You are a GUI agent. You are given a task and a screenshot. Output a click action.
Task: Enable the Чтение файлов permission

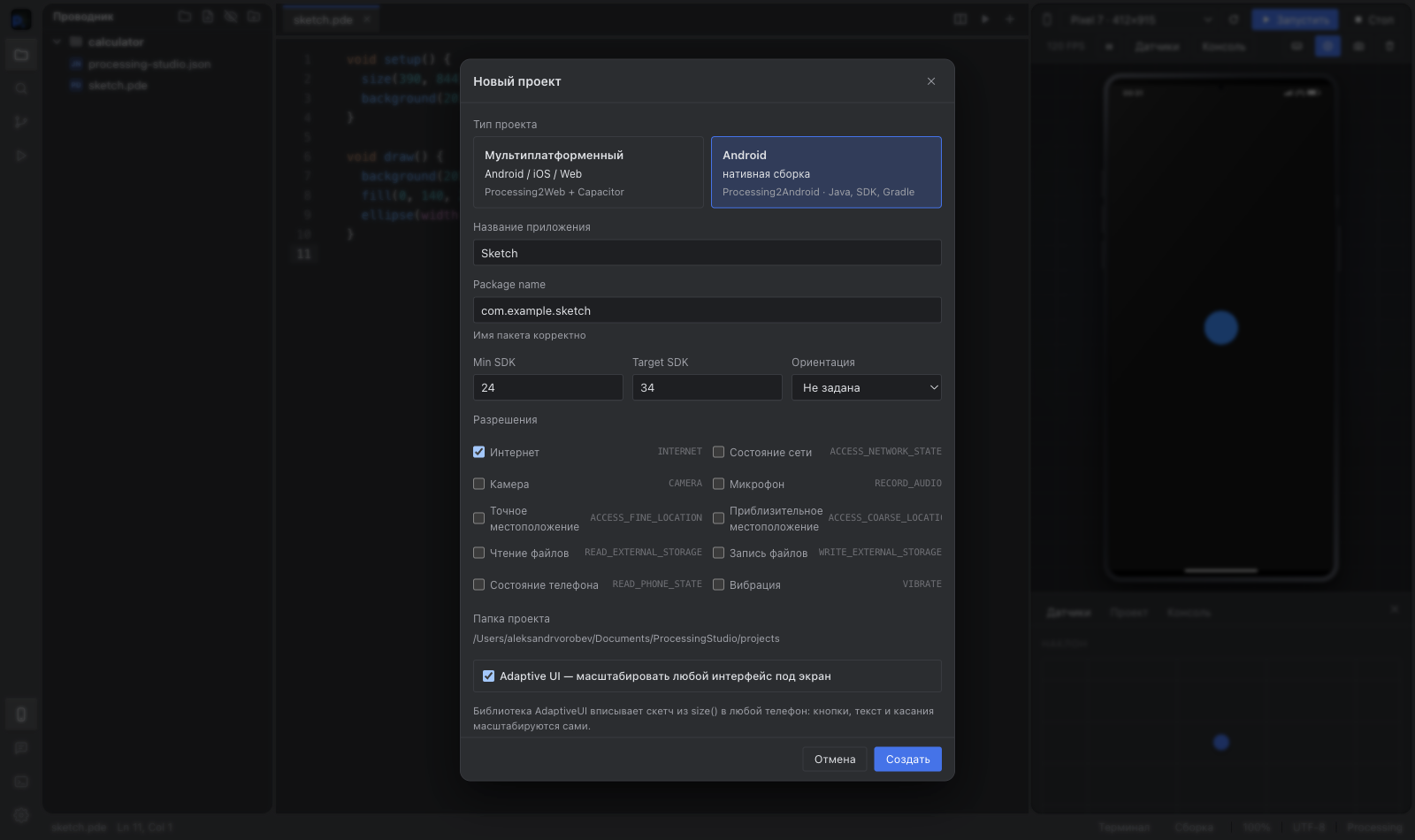click(478, 553)
